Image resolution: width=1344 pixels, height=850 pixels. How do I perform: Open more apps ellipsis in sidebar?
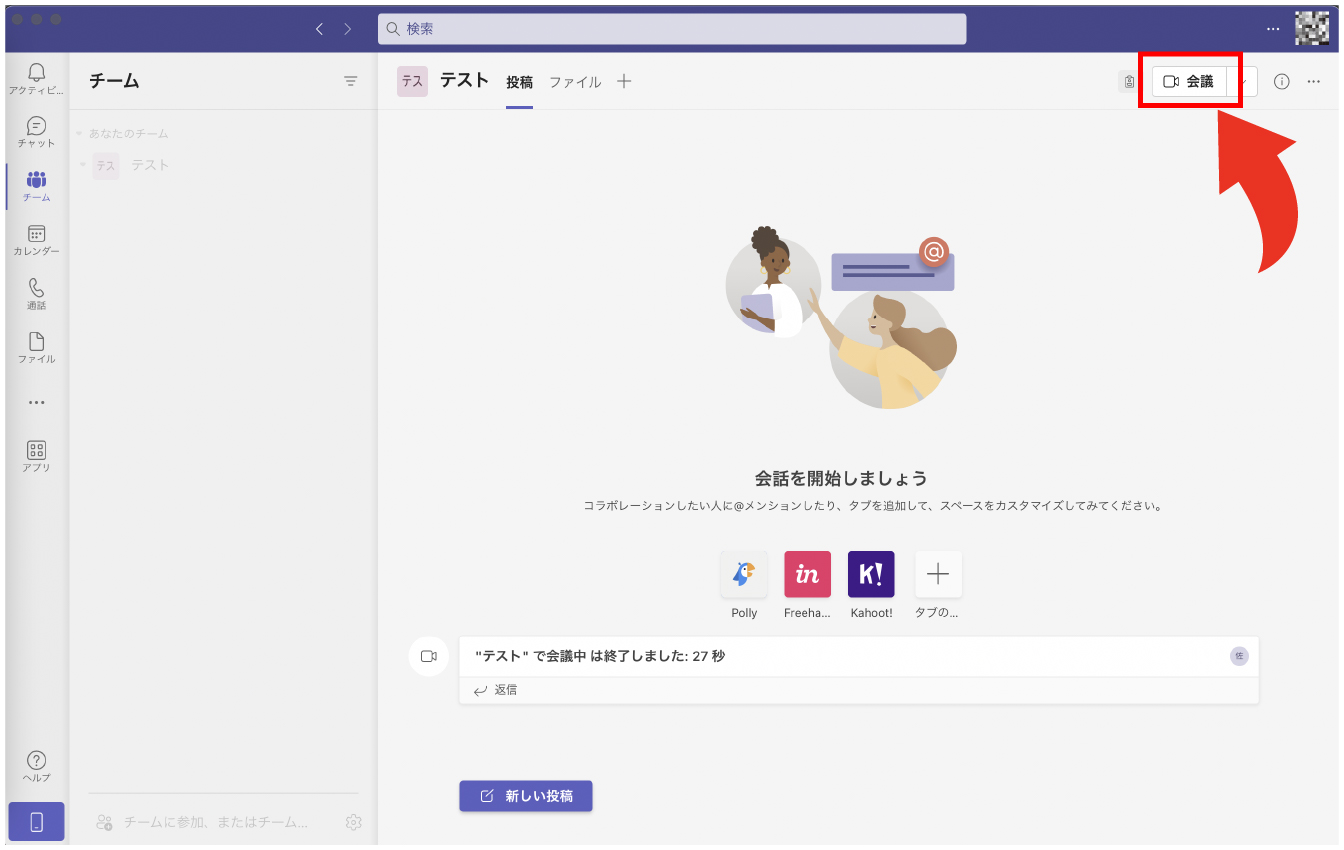click(x=36, y=403)
